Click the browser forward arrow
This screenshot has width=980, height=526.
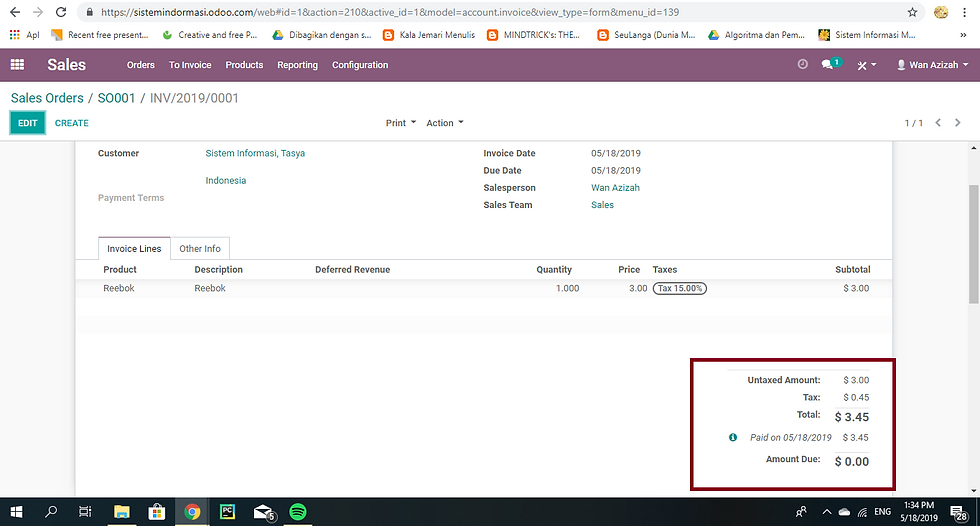(x=38, y=12)
